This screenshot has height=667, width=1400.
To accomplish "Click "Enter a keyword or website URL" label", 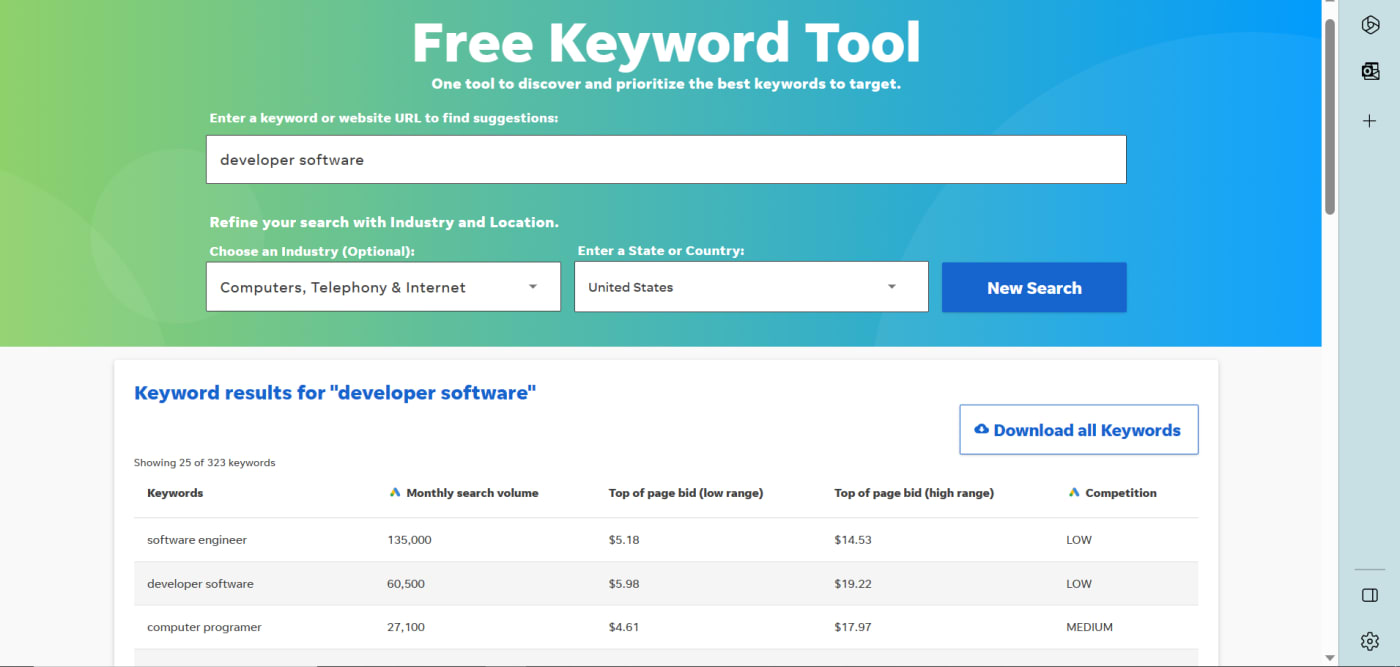I will (x=384, y=118).
